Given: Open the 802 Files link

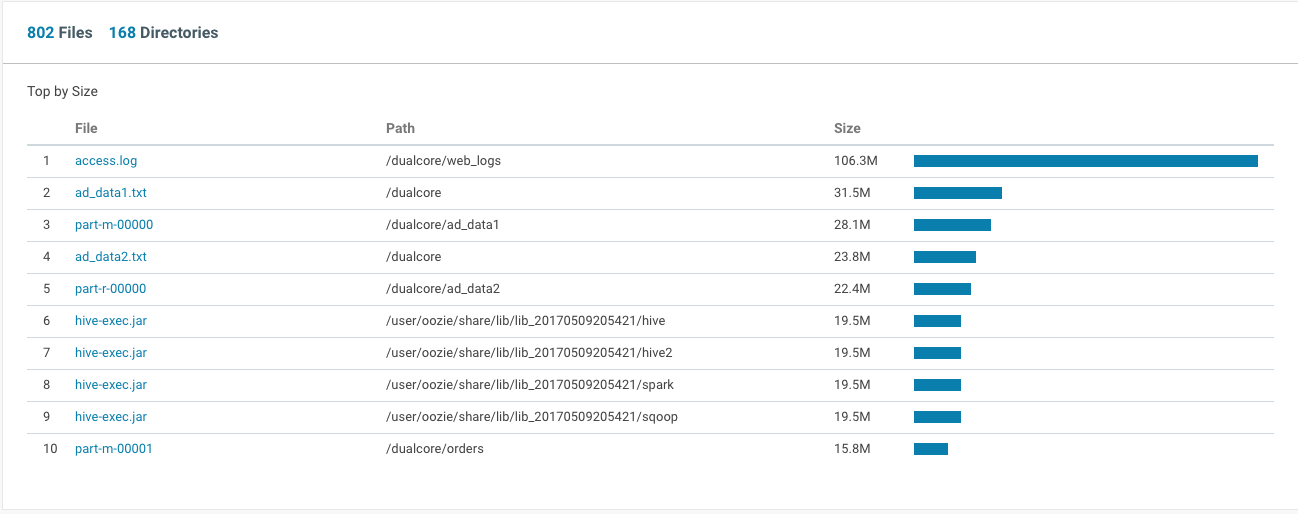Looking at the screenshot, I should pos(59,33).
